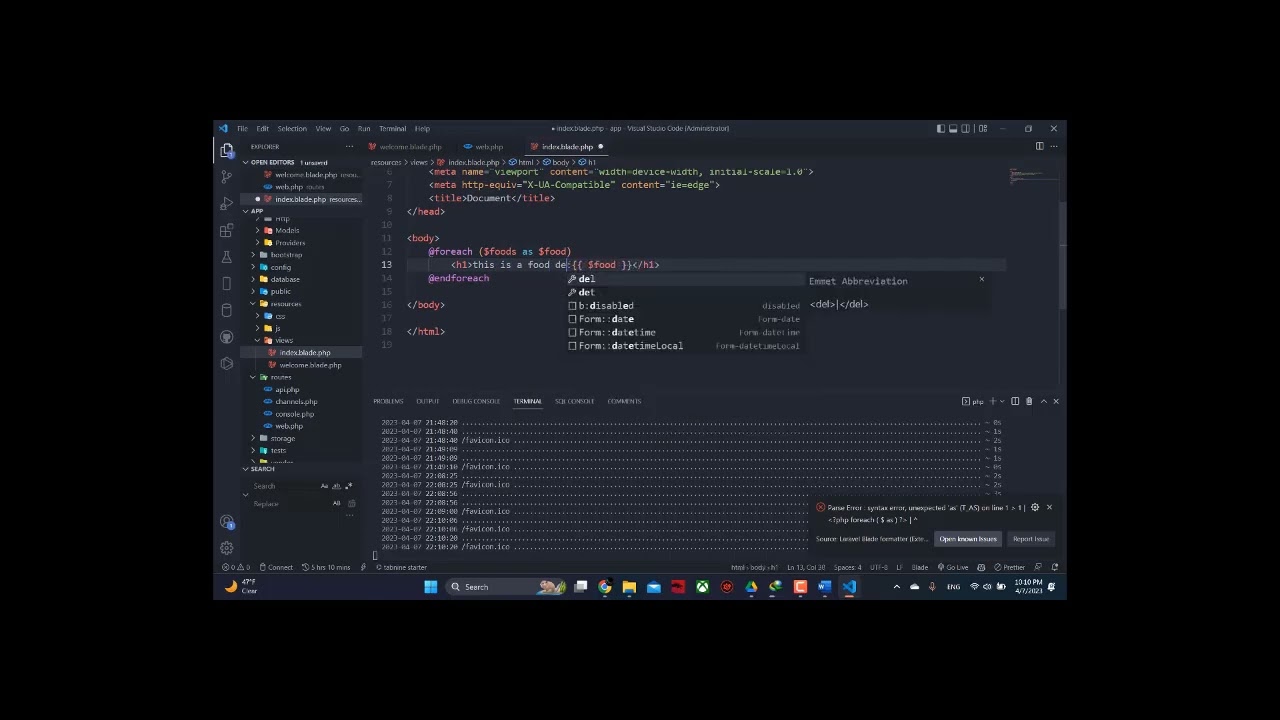
Task: Toggle the primary side bar layout icon
Action: (x=940, y=128)
